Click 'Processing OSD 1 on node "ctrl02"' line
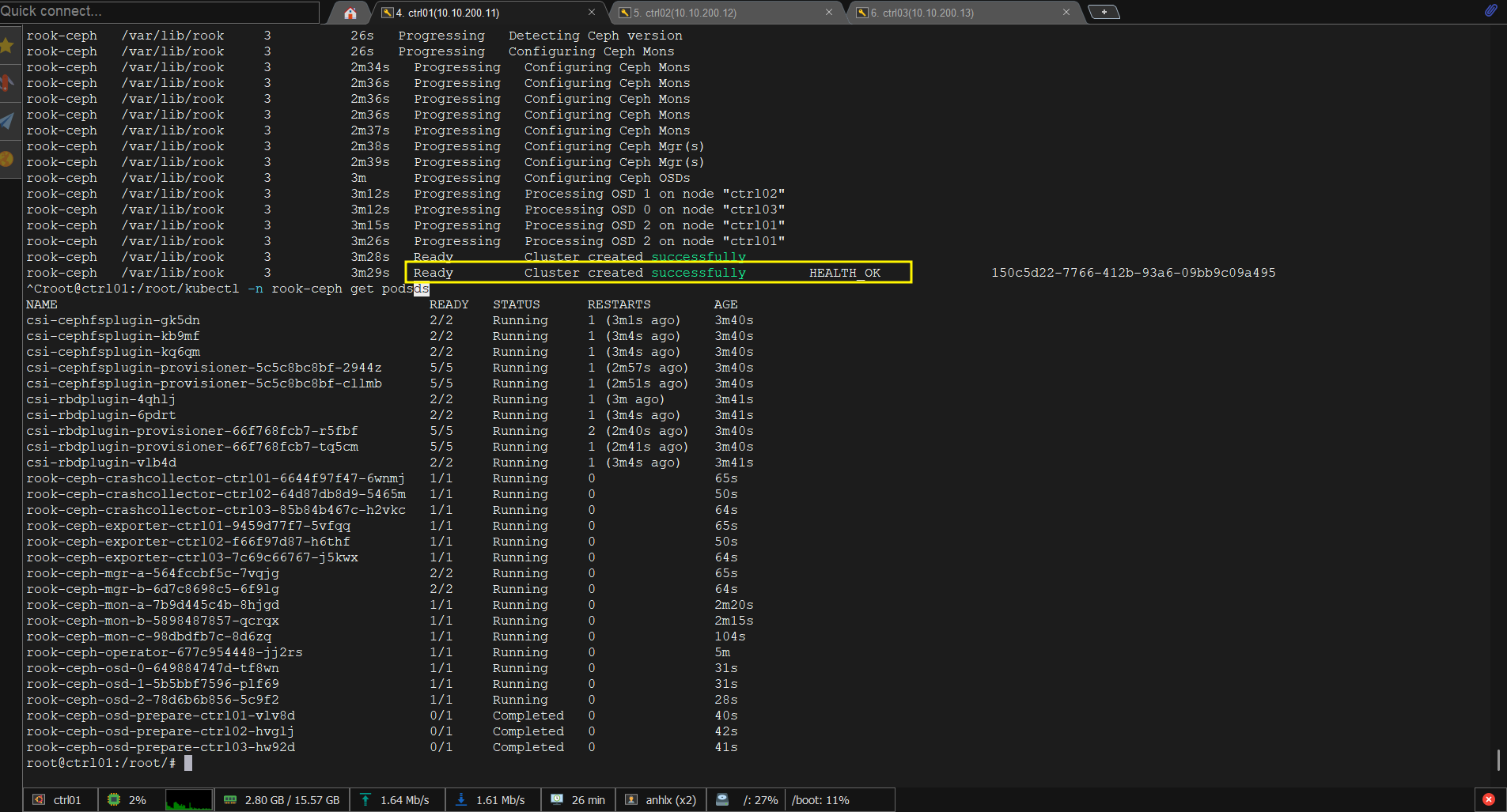The width and height of the screenshot is (1507, 812). coord(655,194)
